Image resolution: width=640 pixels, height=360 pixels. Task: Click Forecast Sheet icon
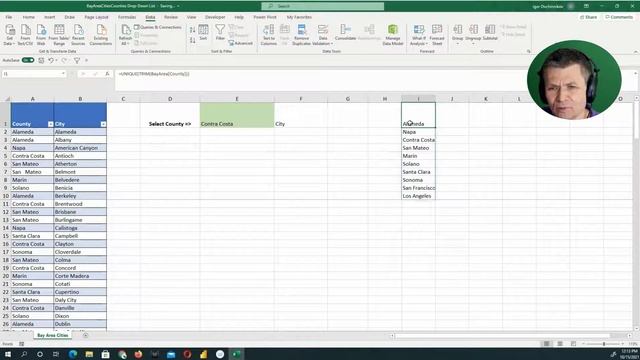pos(437,35)
